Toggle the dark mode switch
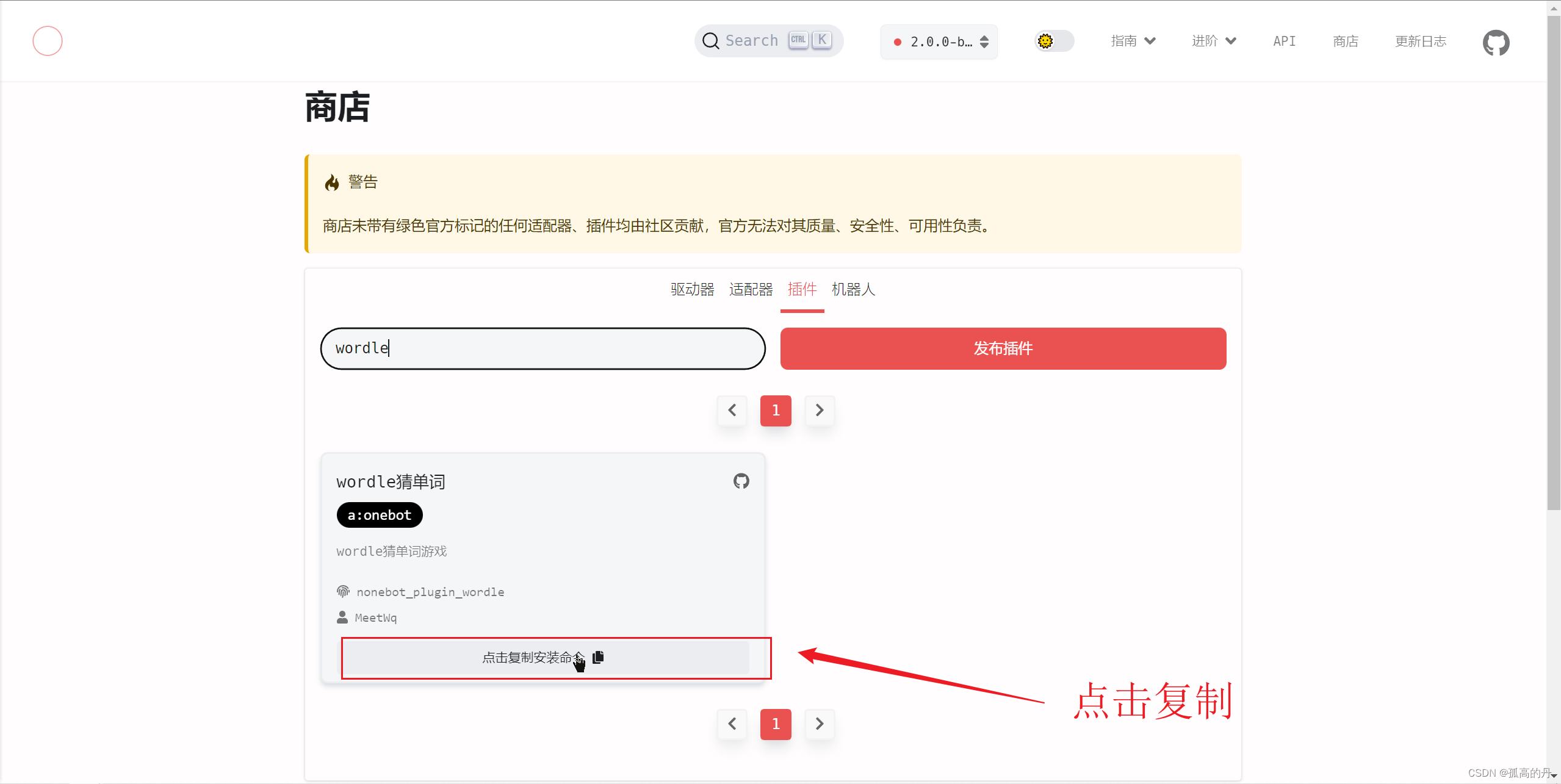This screenshot has height=784, width=1561. pyautogui.click(x=1054, y=41)
